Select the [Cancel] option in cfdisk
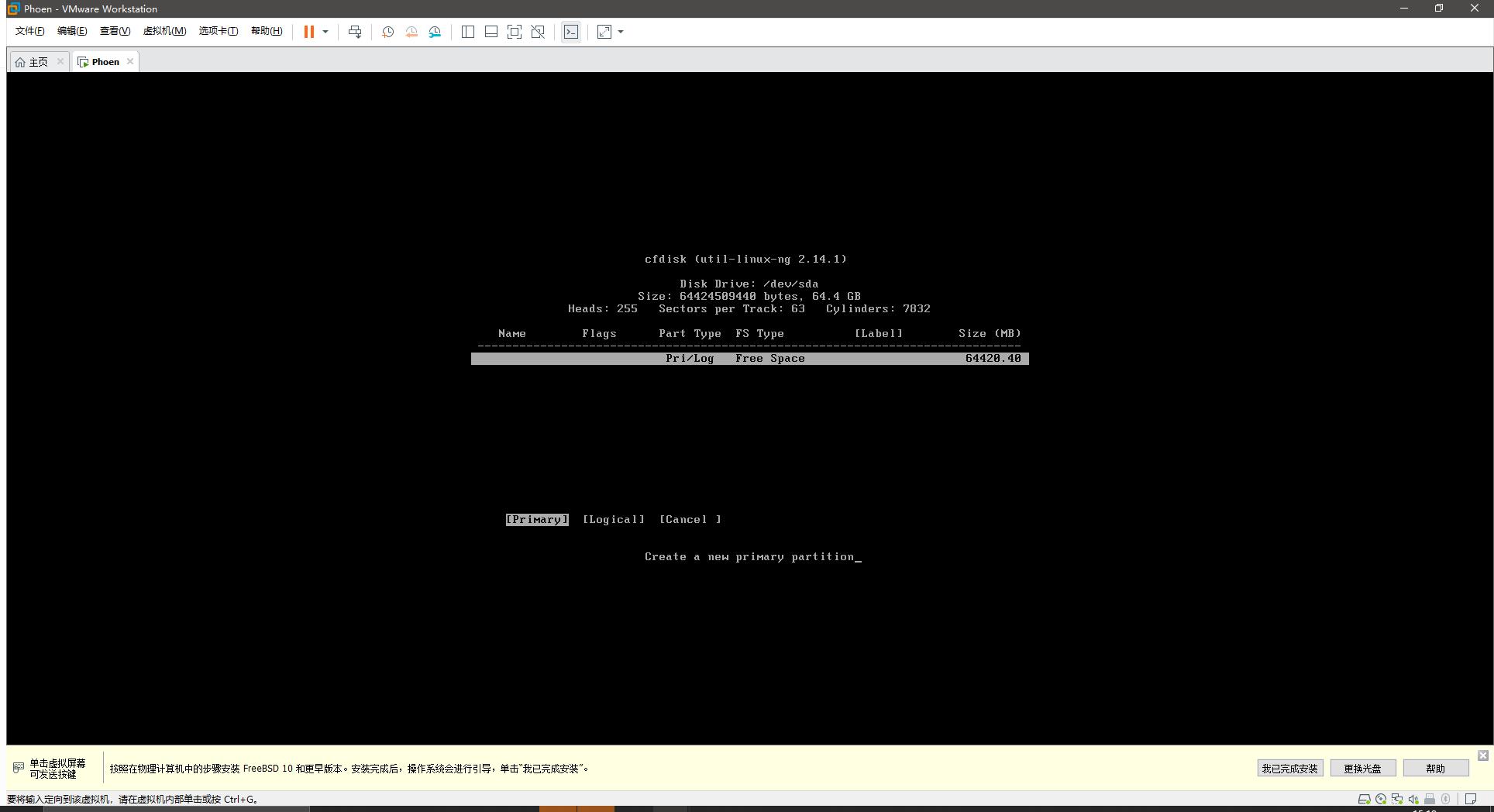 tap(689, 519)
